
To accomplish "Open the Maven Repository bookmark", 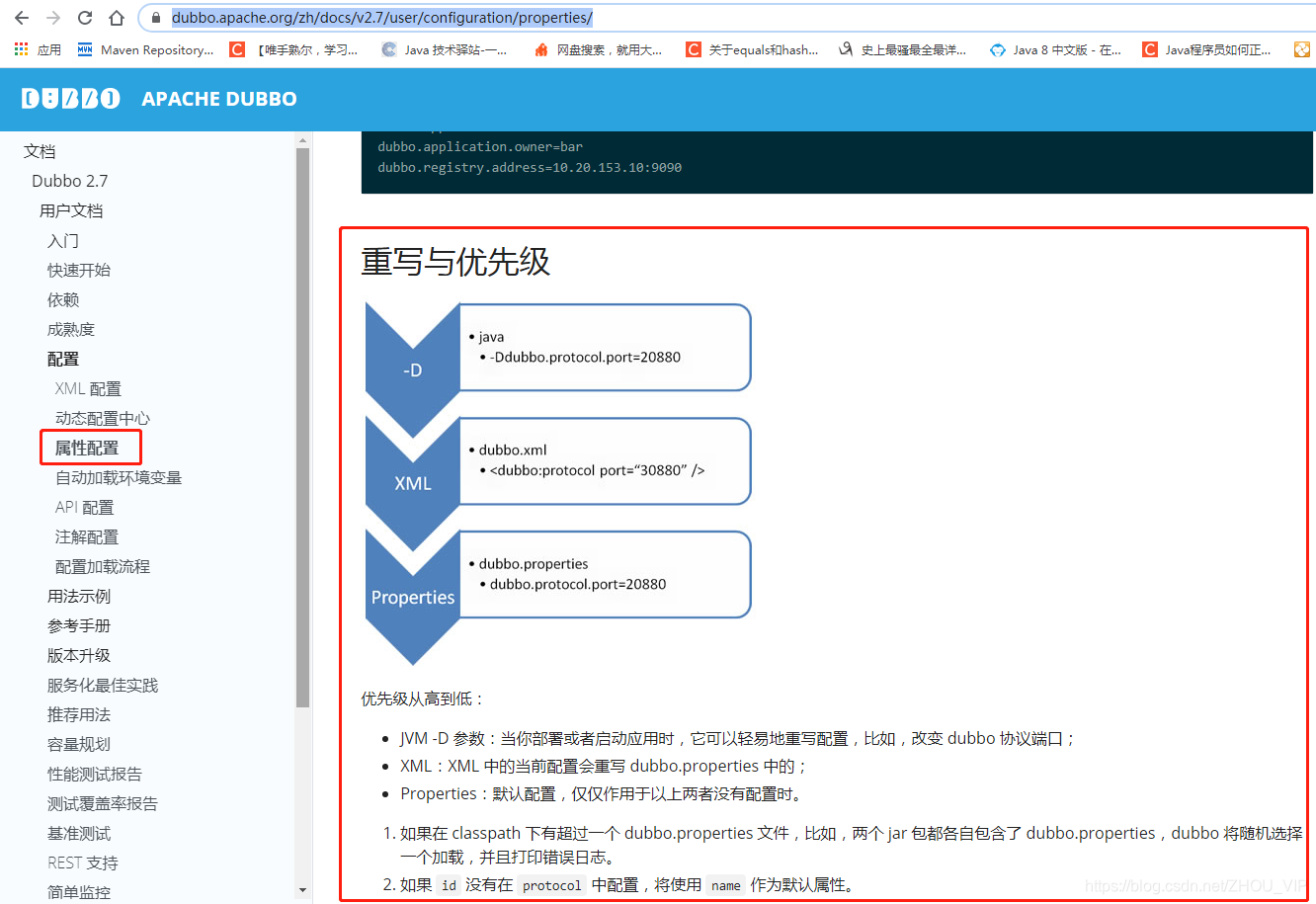I will coord(145,49).
